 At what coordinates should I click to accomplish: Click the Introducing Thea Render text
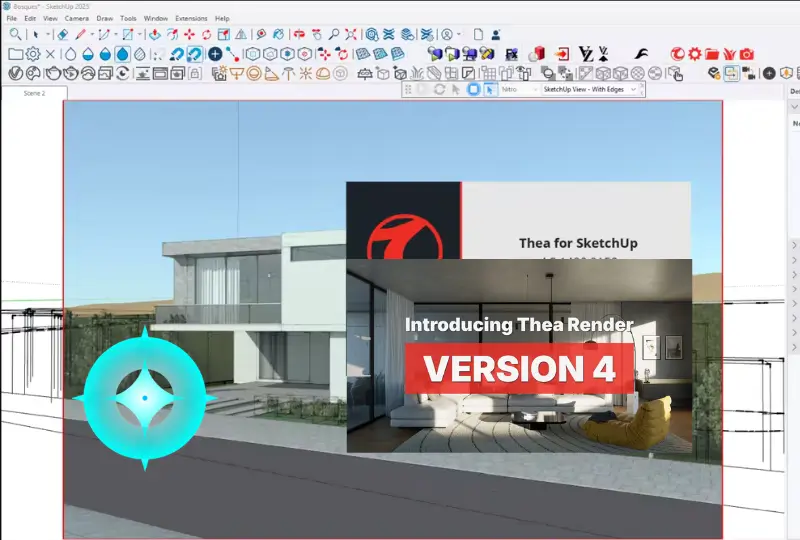click(519, 325)
